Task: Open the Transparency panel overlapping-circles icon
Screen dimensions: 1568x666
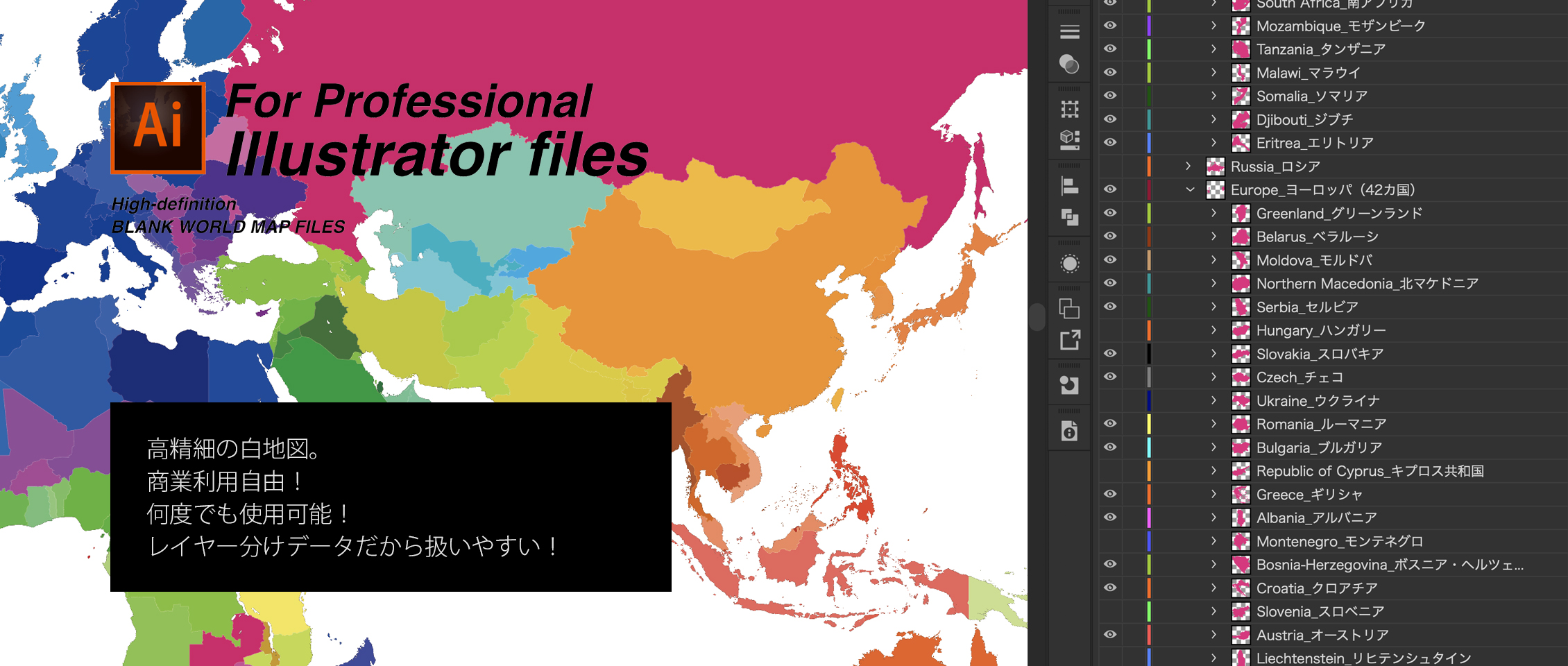Action: coord(1069,64)
